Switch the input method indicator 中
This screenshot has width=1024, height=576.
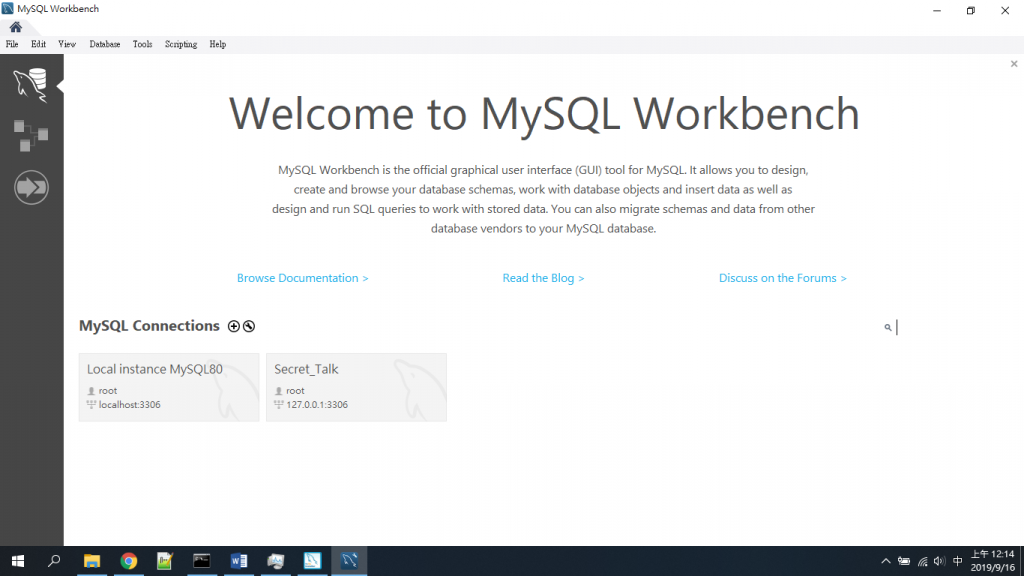(957, 561)
